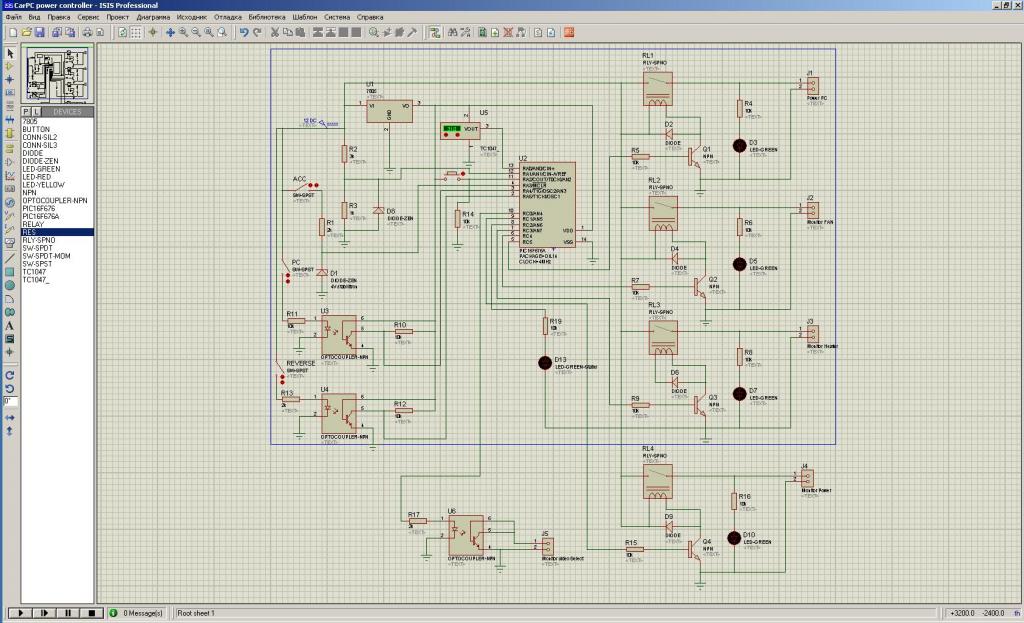Click the print icon in toolbar
This screenshot has height=623, width=1024.
point(87,33)
